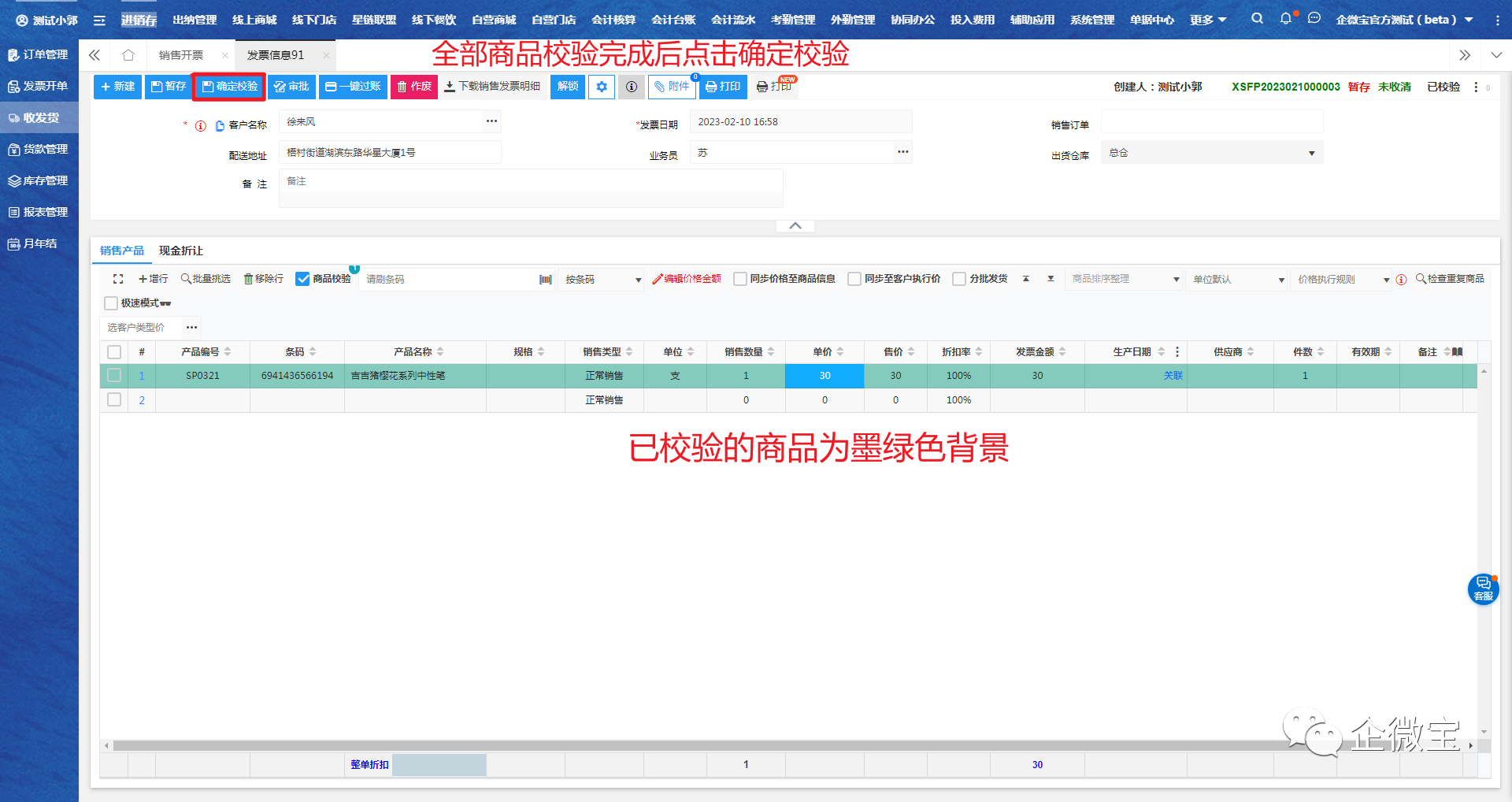The image size is (1512, 802).
Task: Open notifications bell icon
Action: coord(1285,19)
